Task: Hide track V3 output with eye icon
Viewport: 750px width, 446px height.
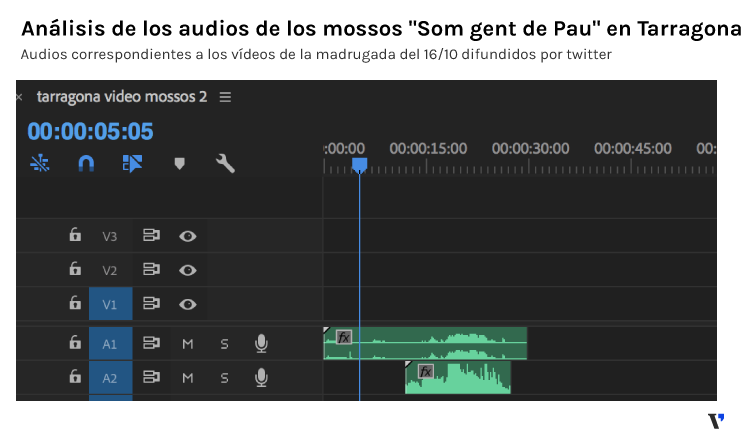Action: point(187,237)
